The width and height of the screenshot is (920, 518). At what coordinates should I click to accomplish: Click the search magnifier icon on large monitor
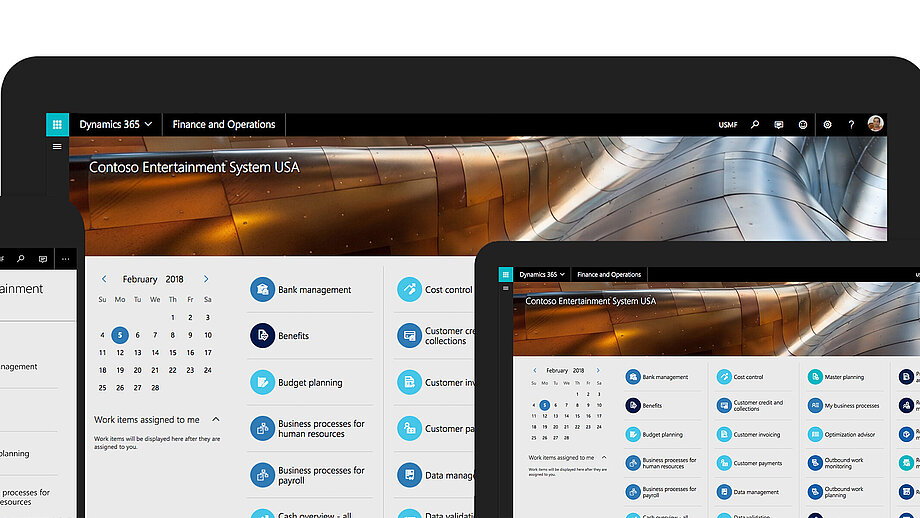(x=755, y=124)
